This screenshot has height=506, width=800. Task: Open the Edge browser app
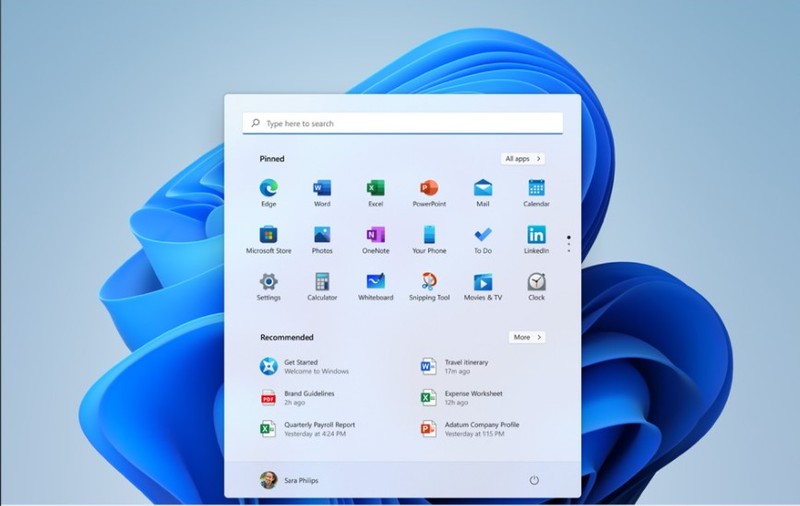(268, 193)
